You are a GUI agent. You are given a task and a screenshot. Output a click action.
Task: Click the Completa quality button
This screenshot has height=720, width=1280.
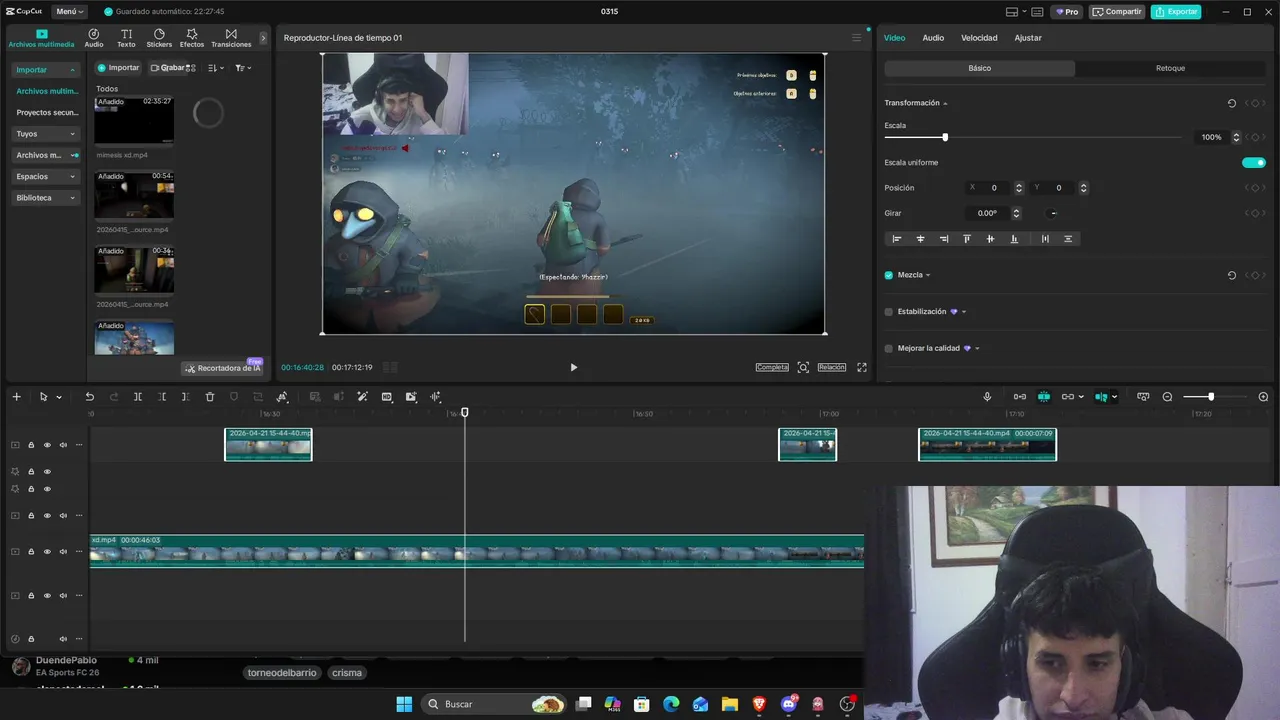click(x=772, y=367)
